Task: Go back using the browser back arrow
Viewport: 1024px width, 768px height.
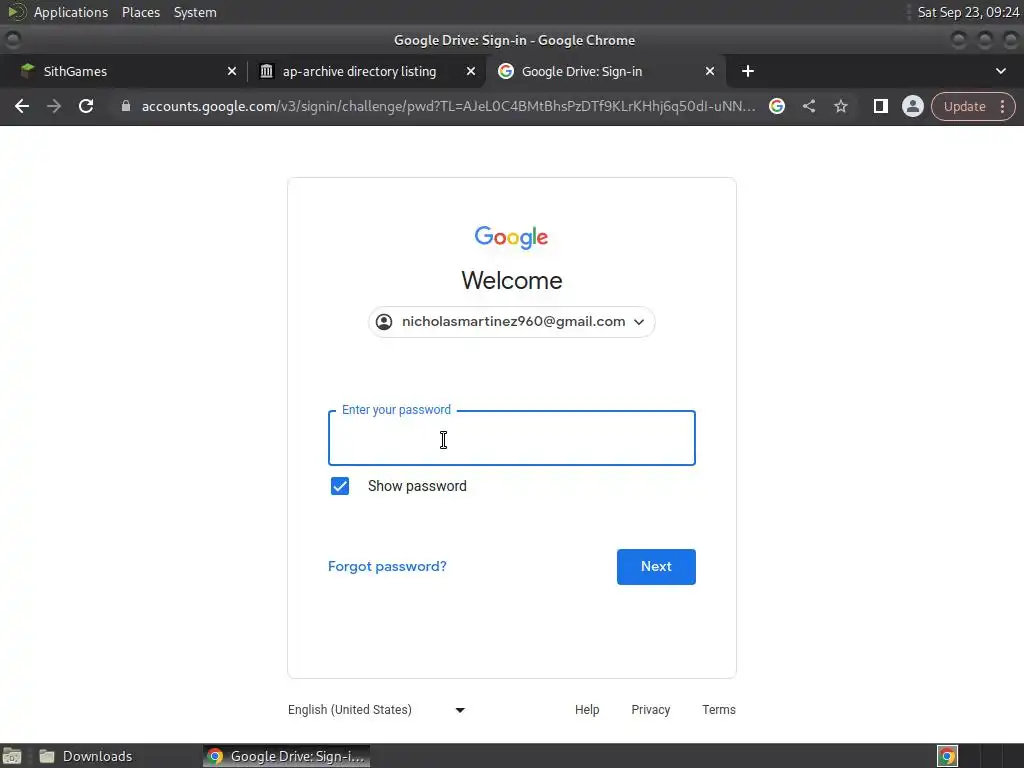Action: pyautogui.click(x=22, y=106)
